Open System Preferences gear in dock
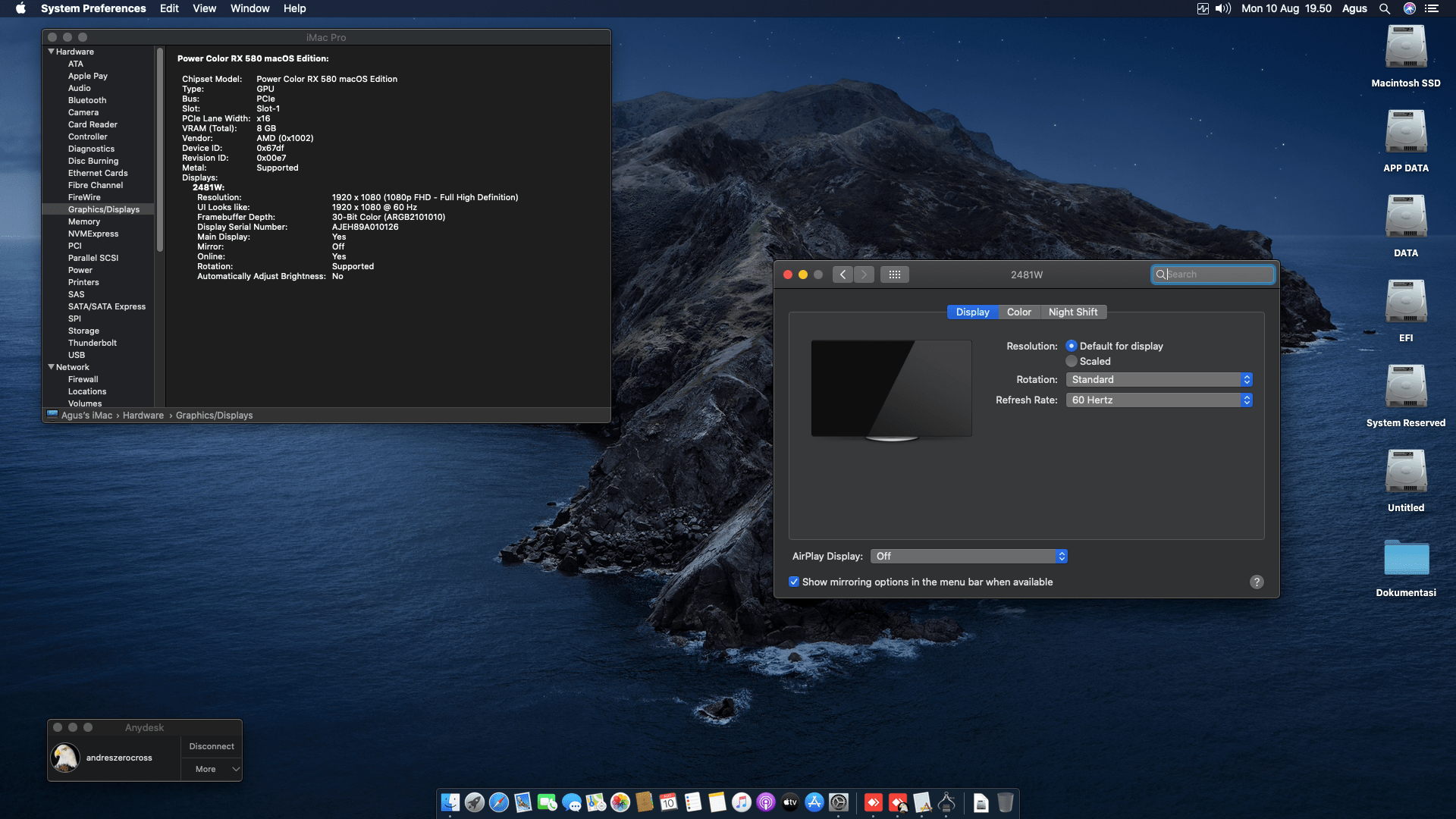 click(839, 802)
